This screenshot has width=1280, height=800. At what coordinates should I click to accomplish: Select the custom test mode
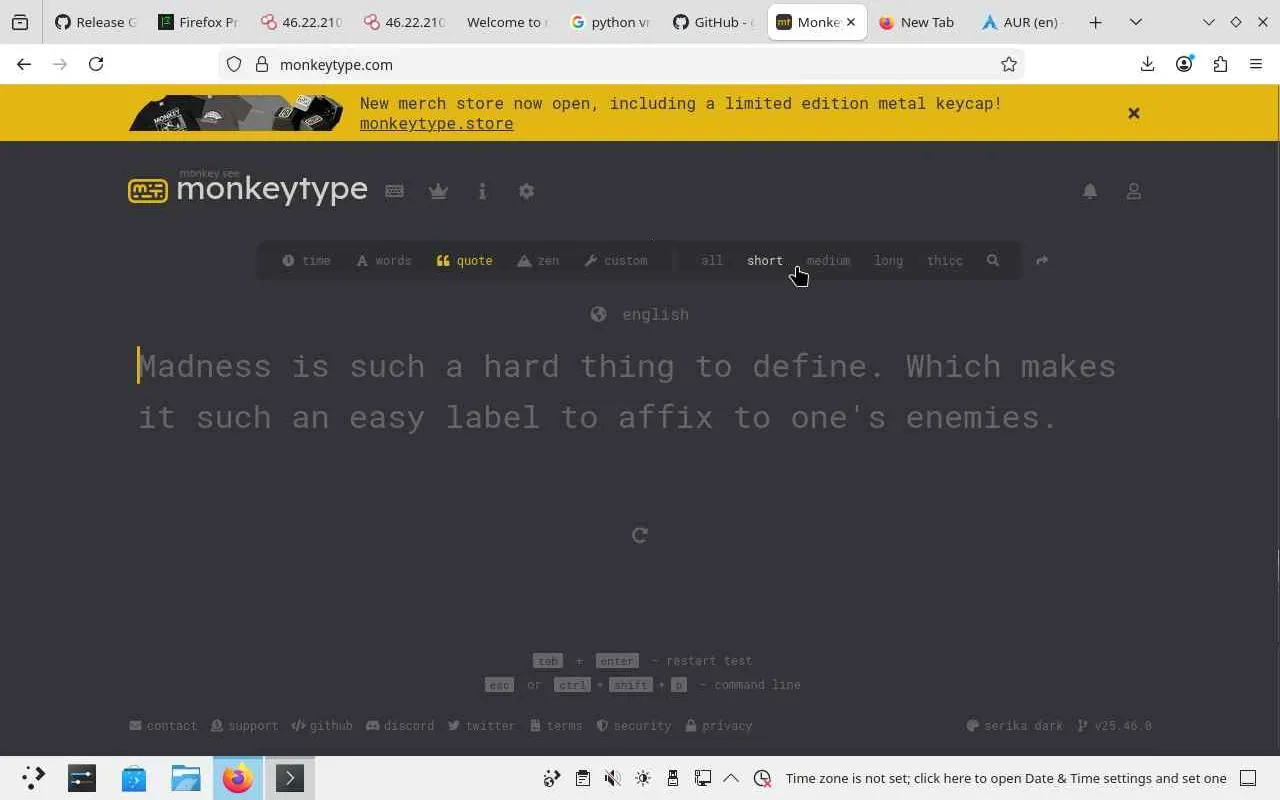tap(616, 260)
